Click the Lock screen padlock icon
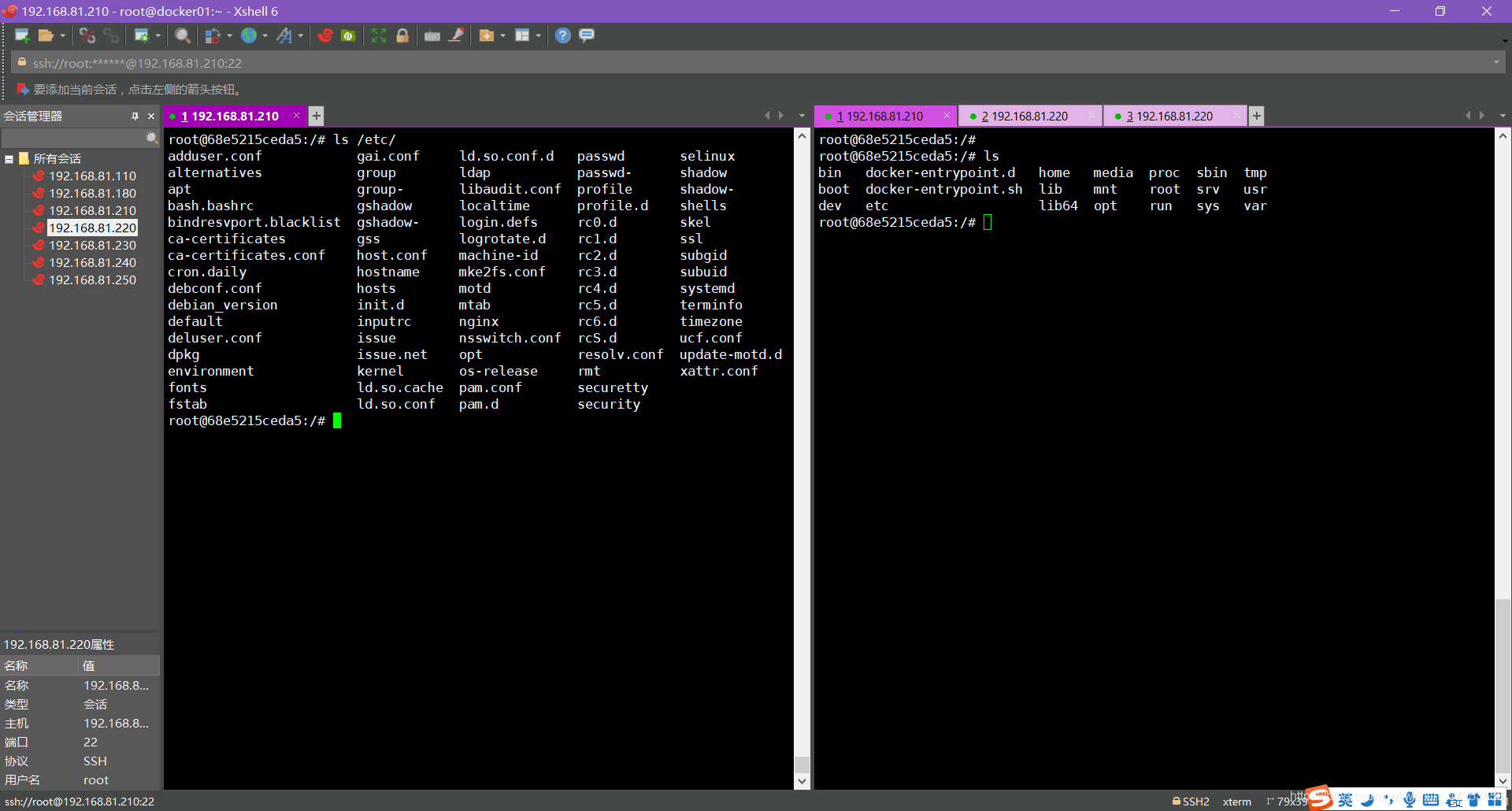Viewport: 1512px width, 811px height. [x=402, y=35]
